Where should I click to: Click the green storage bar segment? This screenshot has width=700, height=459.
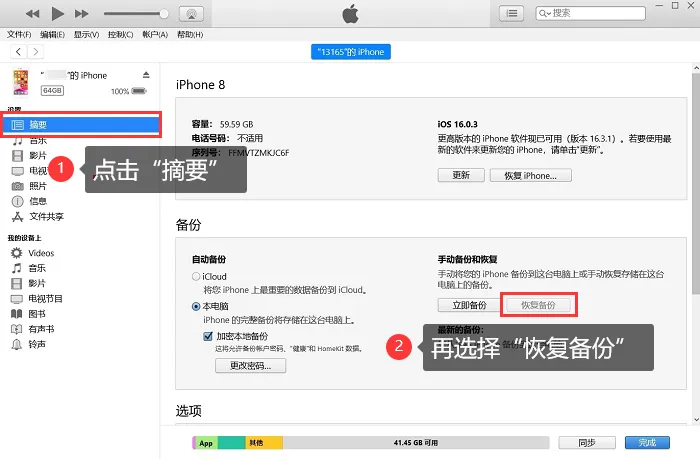[232, 443]
